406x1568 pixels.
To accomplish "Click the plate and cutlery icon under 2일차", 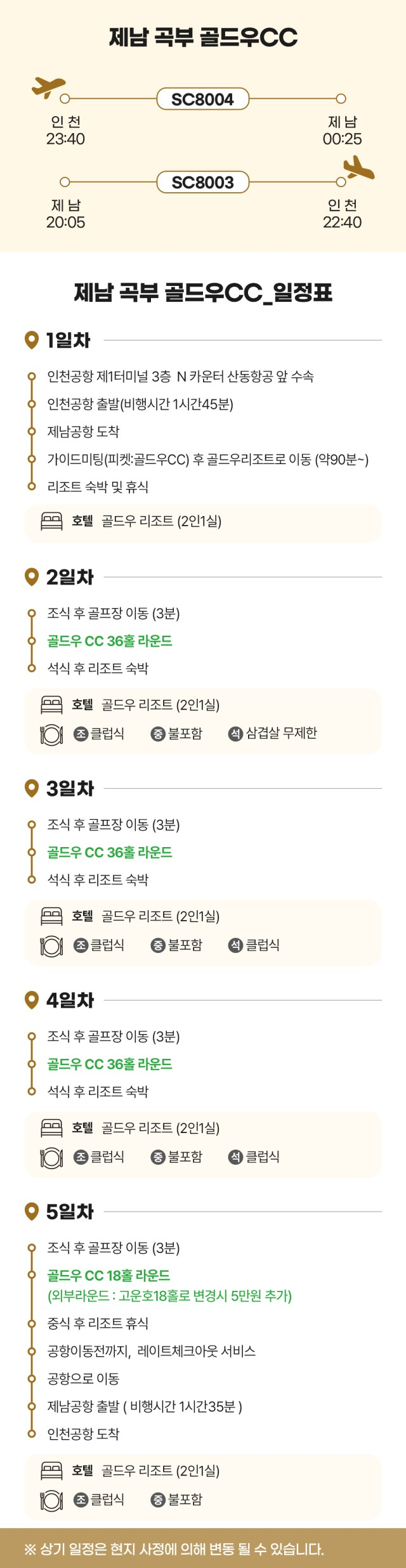I will click(x=51, y=734).
